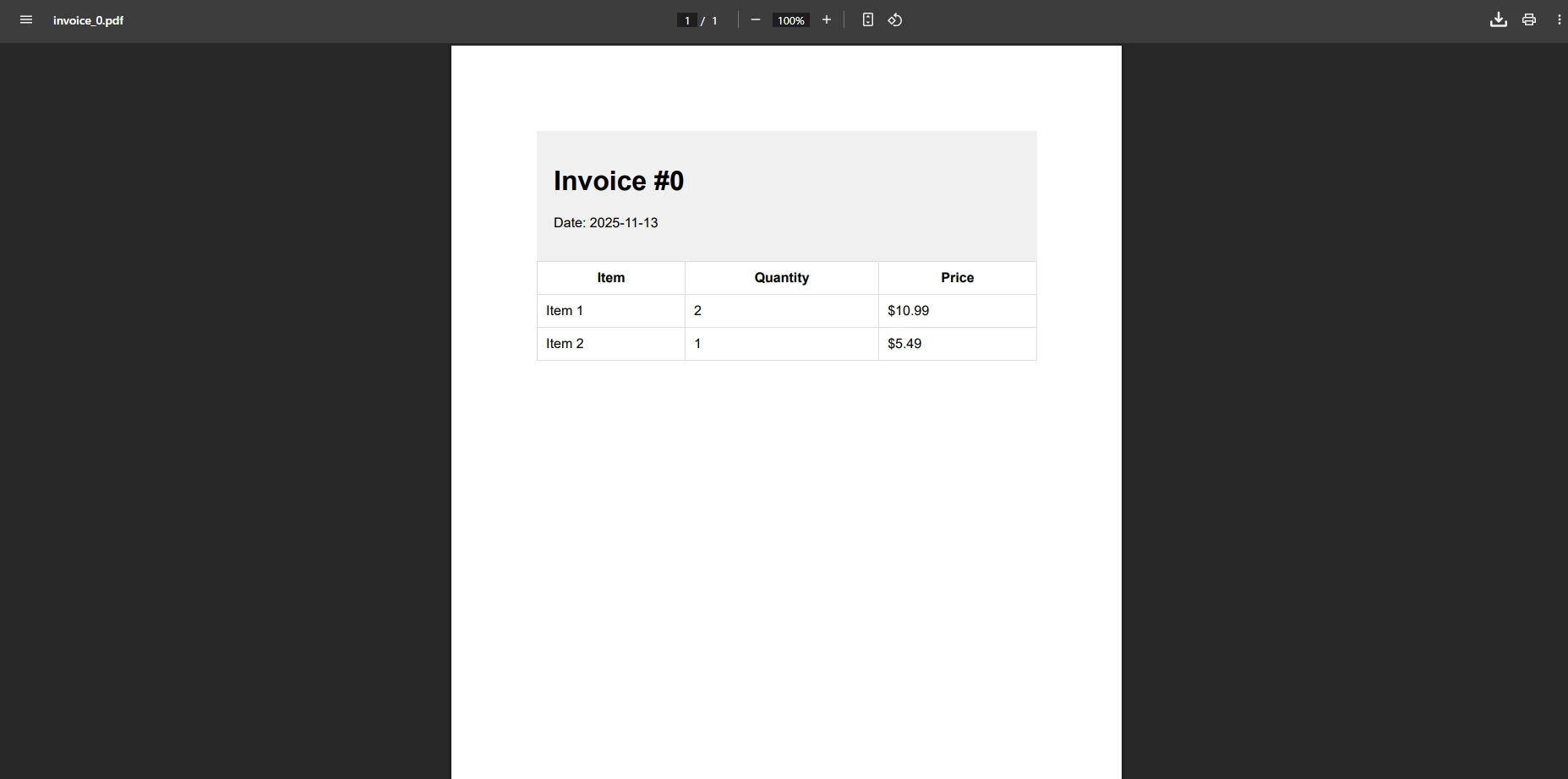The image size is (1568, 779).
Task: Select the current zoom percentage value
Action: coord(790,20)
